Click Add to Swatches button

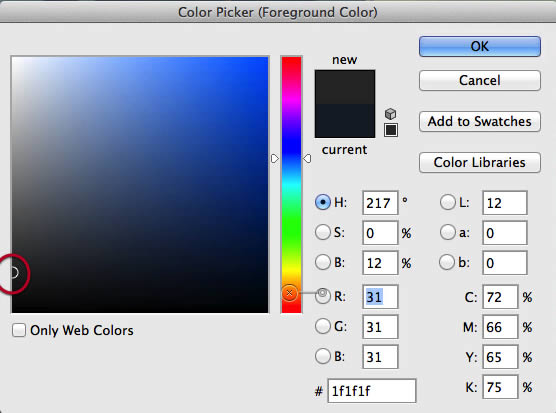480,122
